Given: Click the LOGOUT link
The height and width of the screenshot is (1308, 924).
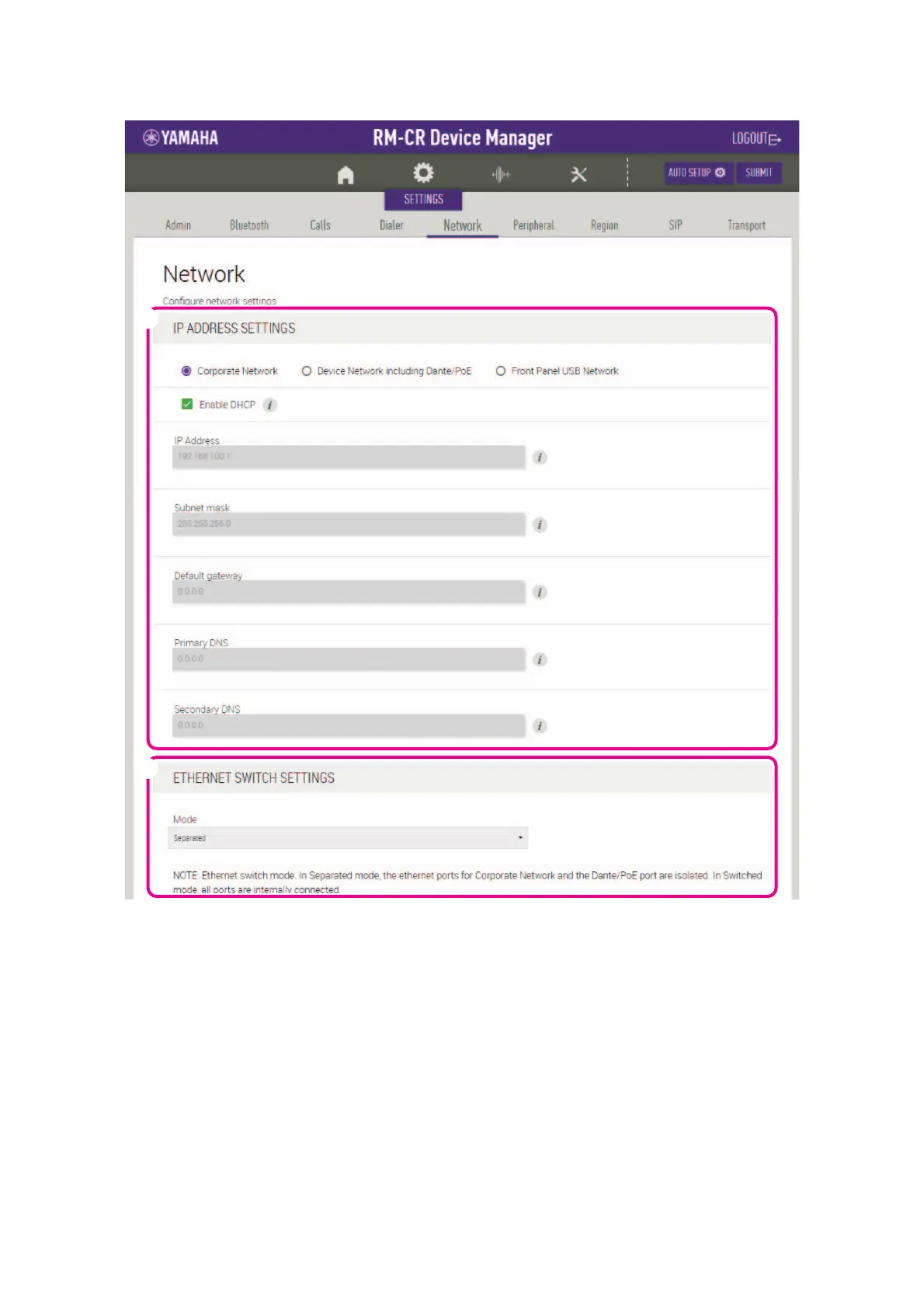Looking at the screenshot, I should click(756, 138).
